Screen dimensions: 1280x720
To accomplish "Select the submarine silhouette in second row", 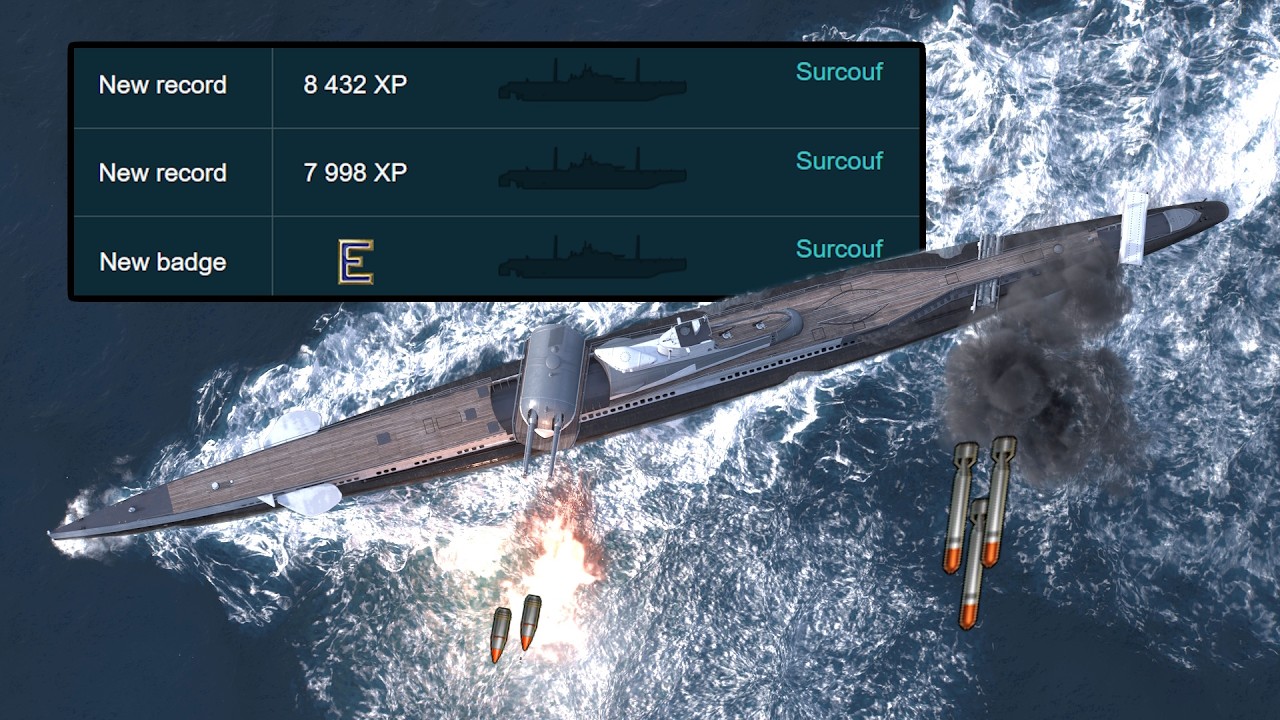I will pyautogui.click(x=592, y=169).
